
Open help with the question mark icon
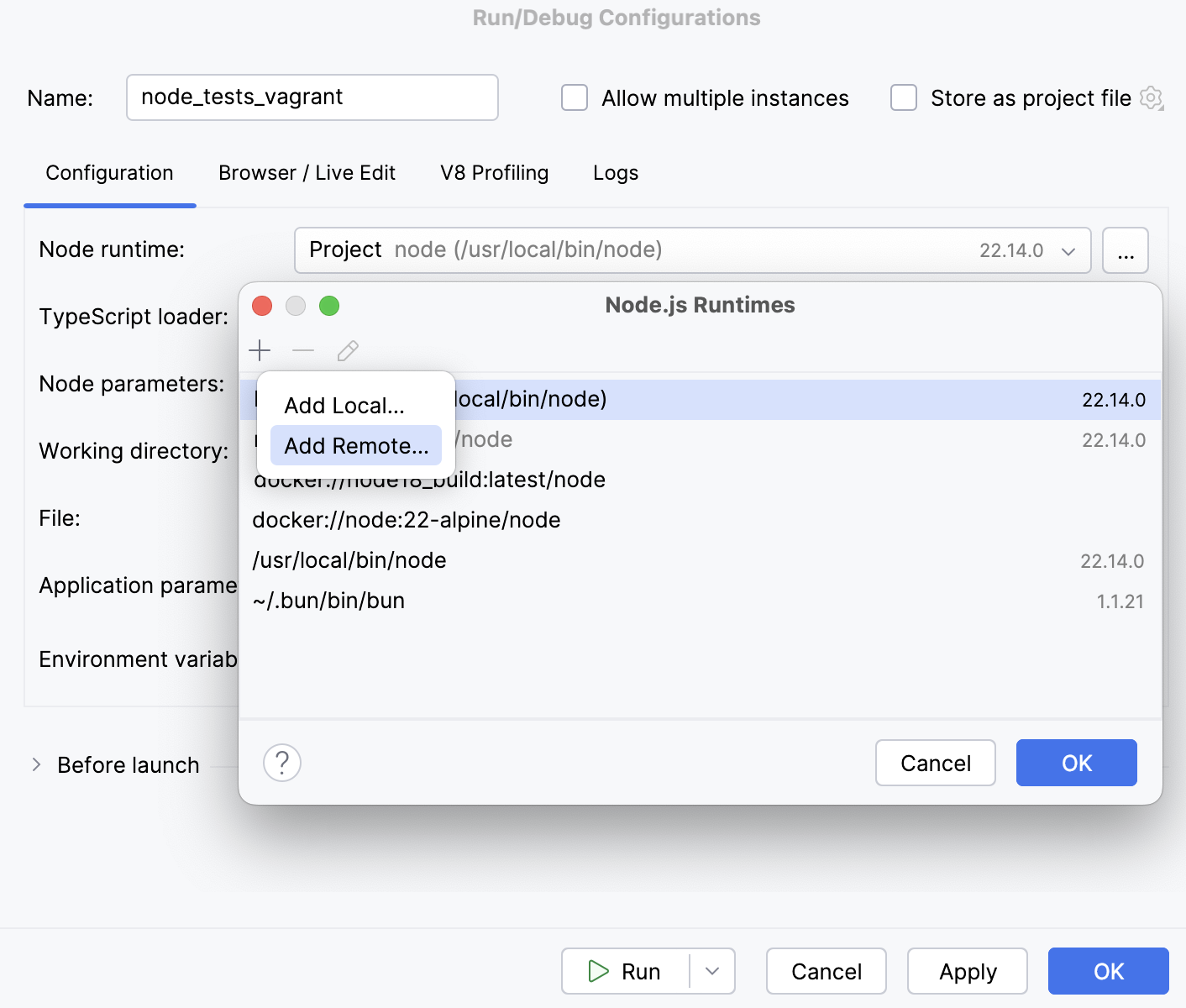[281, 763]
